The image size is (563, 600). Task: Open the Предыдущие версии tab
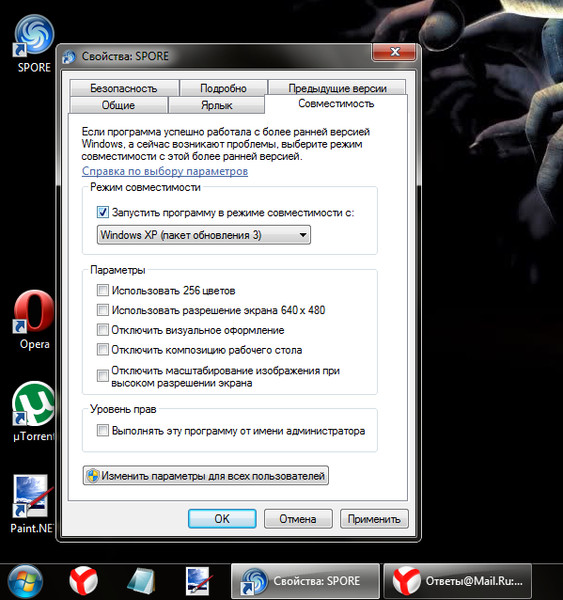click(x=337, y=88)
